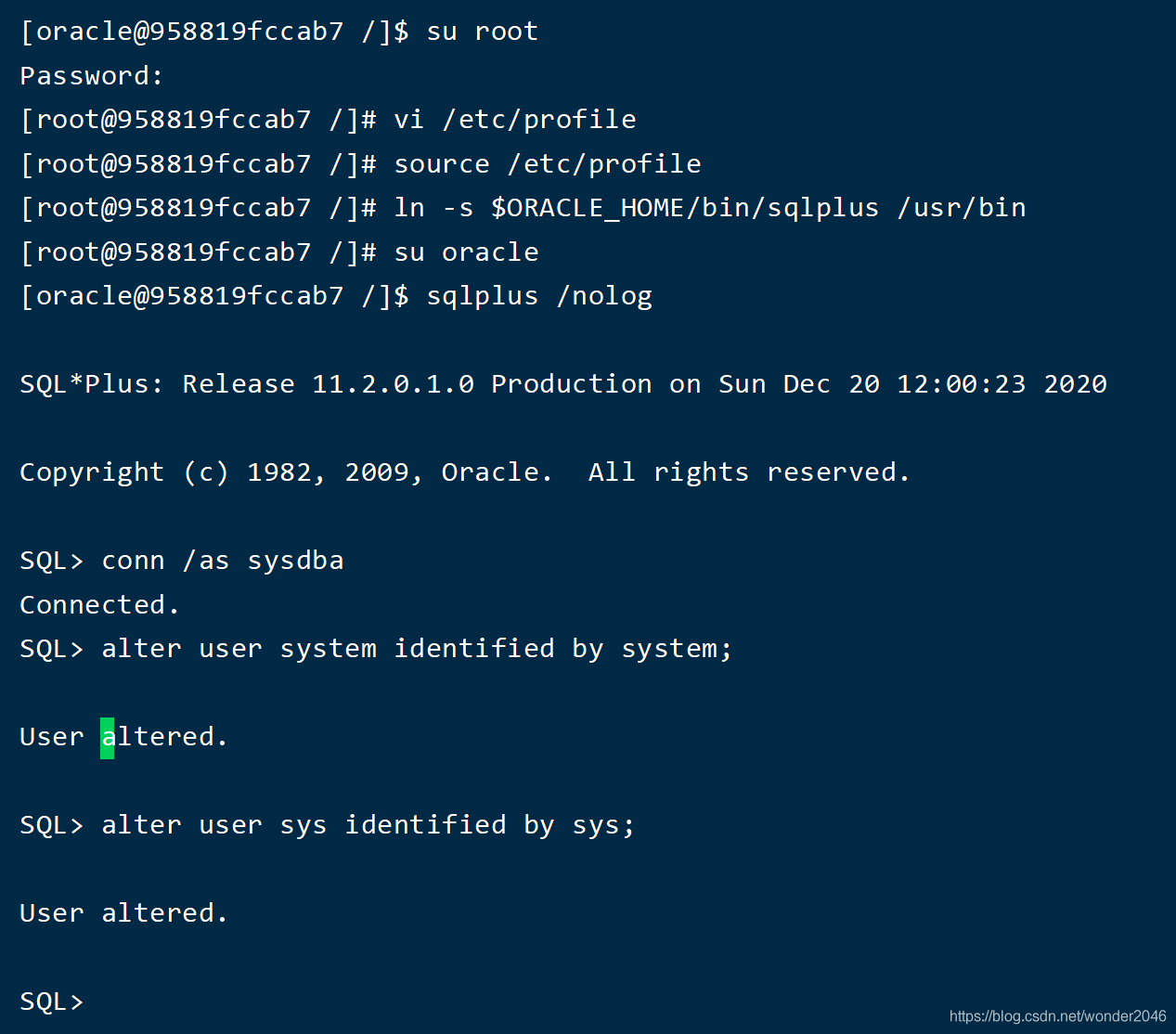Click the 'source /etc/profile' command
This screenshot has width=1176, height=1034.
pyautogui.click(x=548, y=164)
